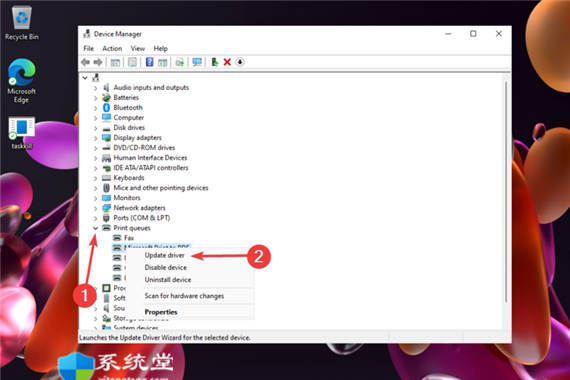Minimize the Device Manager window
The width and height of the screenshot is (570, 380).
448,34
